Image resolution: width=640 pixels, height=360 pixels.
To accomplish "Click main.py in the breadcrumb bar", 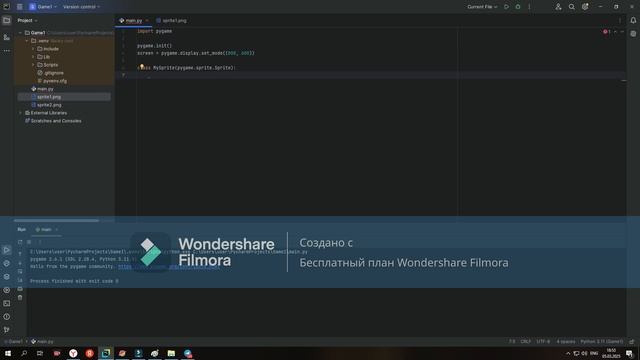I will click(x=42, y=342).
